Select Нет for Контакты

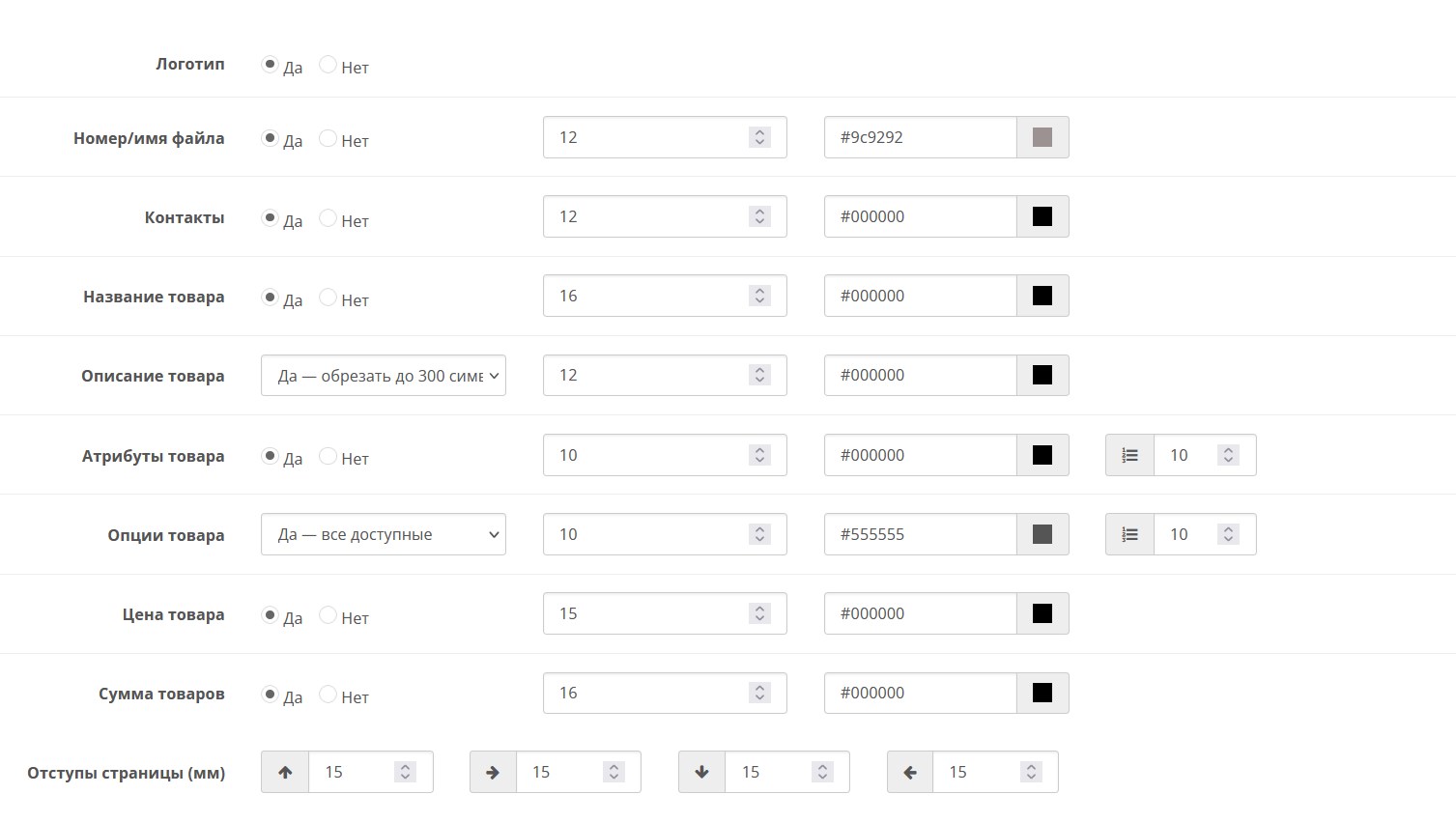click(x=328, y=218)
